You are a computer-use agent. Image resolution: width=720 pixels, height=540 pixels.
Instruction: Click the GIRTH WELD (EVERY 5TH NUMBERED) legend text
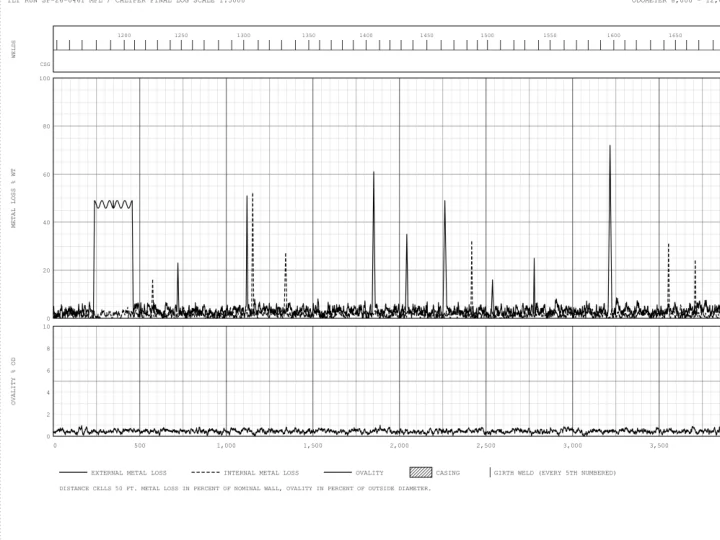[555, 472]
